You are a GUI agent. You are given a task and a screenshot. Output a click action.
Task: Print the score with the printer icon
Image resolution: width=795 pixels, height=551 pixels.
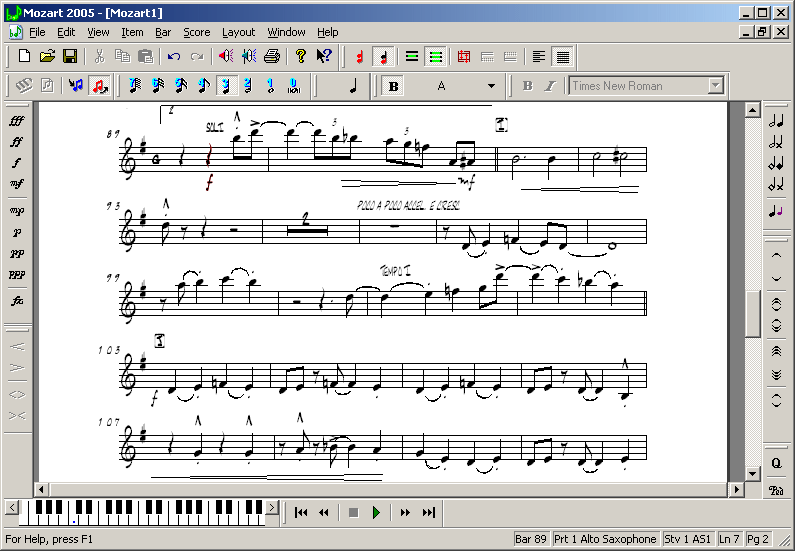pos(272,56)
